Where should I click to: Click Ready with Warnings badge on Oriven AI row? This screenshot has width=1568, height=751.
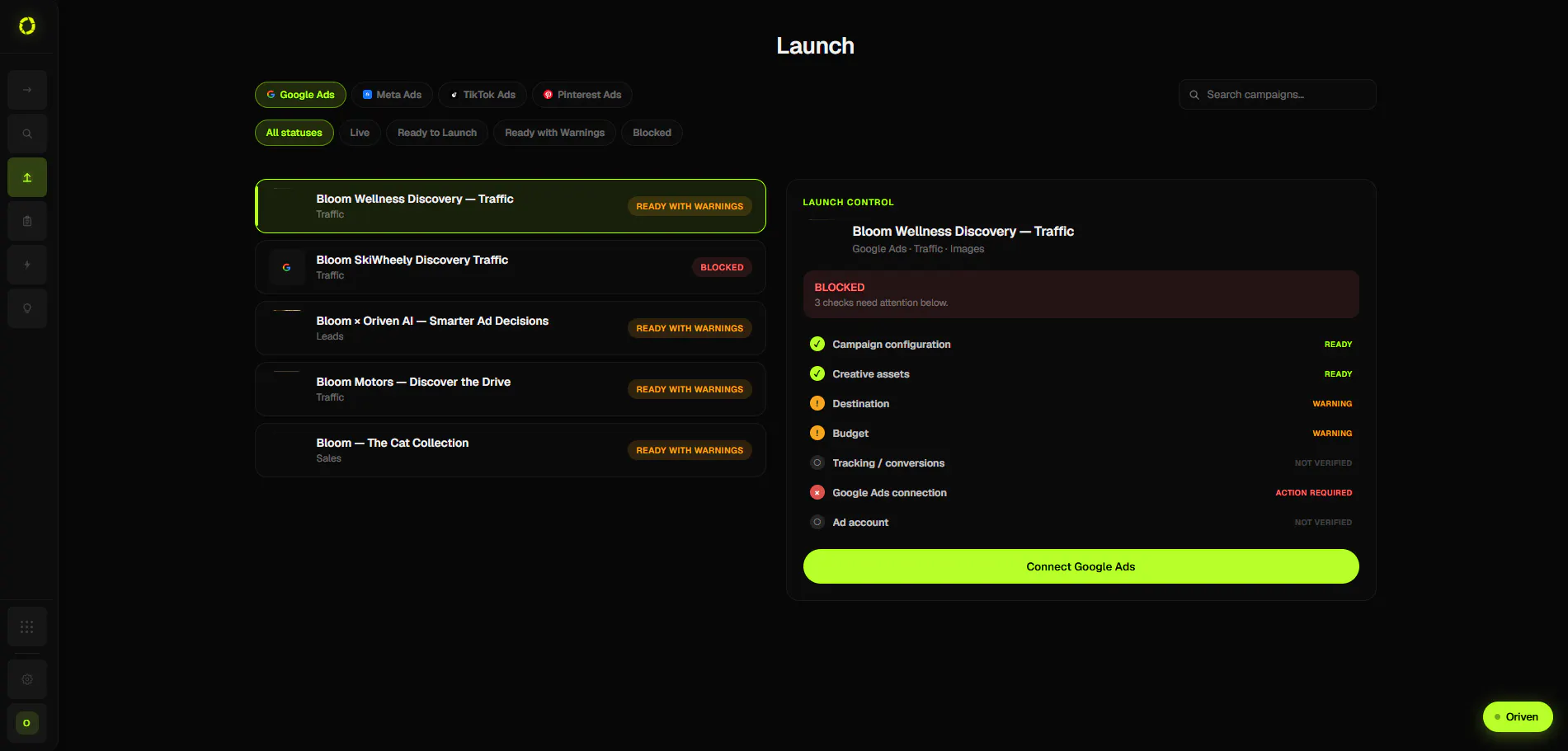point(690,328)
